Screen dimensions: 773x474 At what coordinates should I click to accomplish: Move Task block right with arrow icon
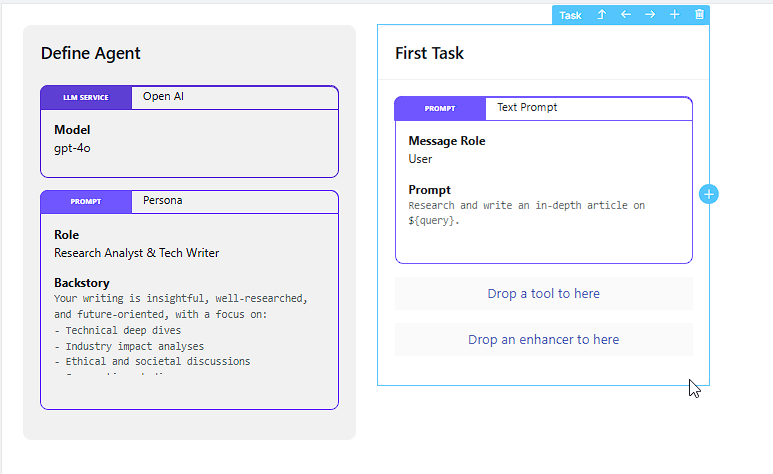(650, 15)
